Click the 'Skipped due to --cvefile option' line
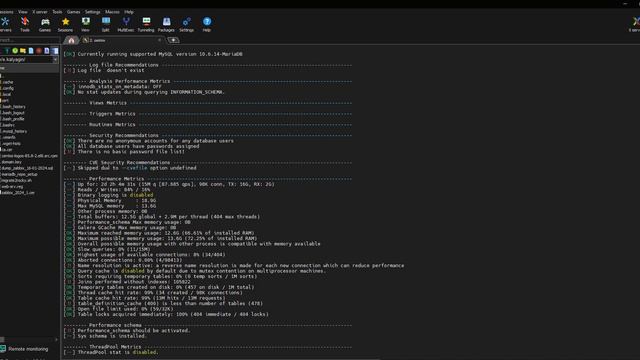The width and height of the screenshot is (640, 360). 130,168
